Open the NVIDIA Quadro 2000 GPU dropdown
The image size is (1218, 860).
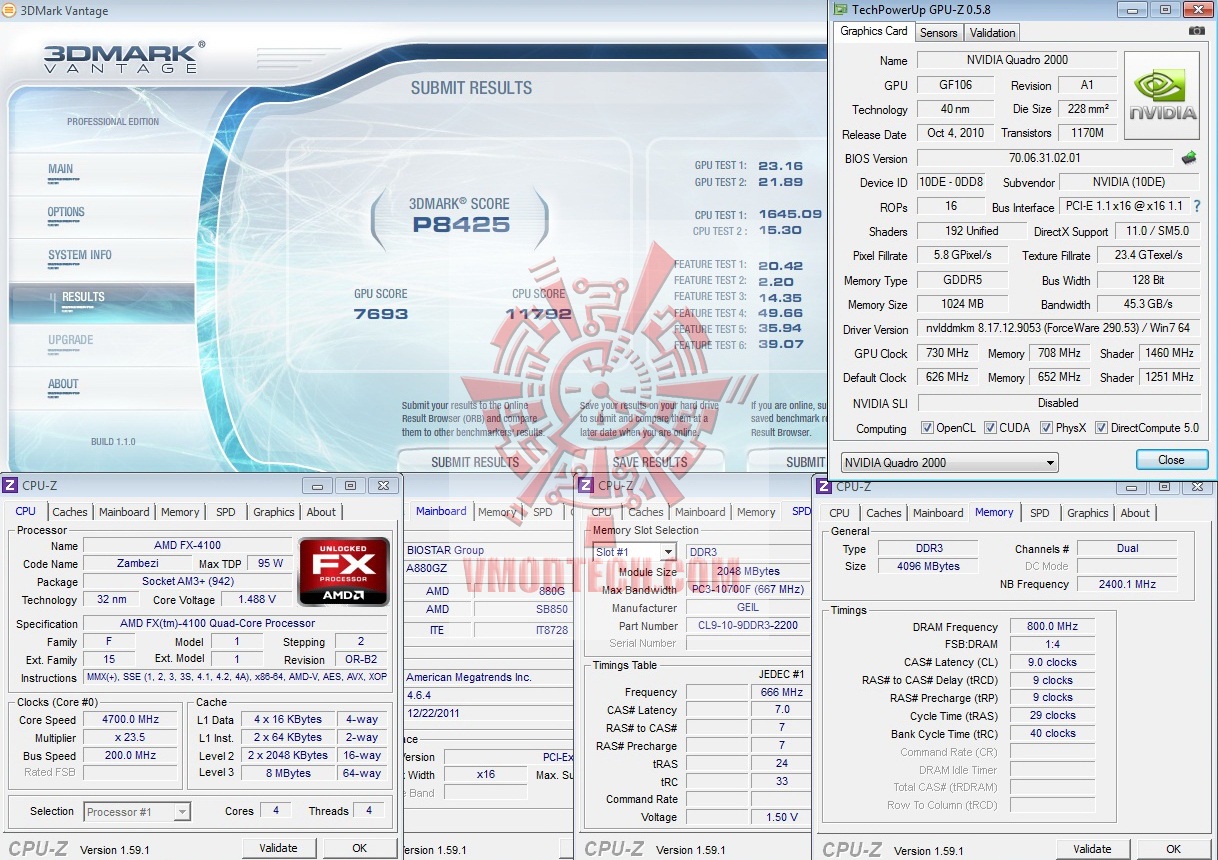948,463
